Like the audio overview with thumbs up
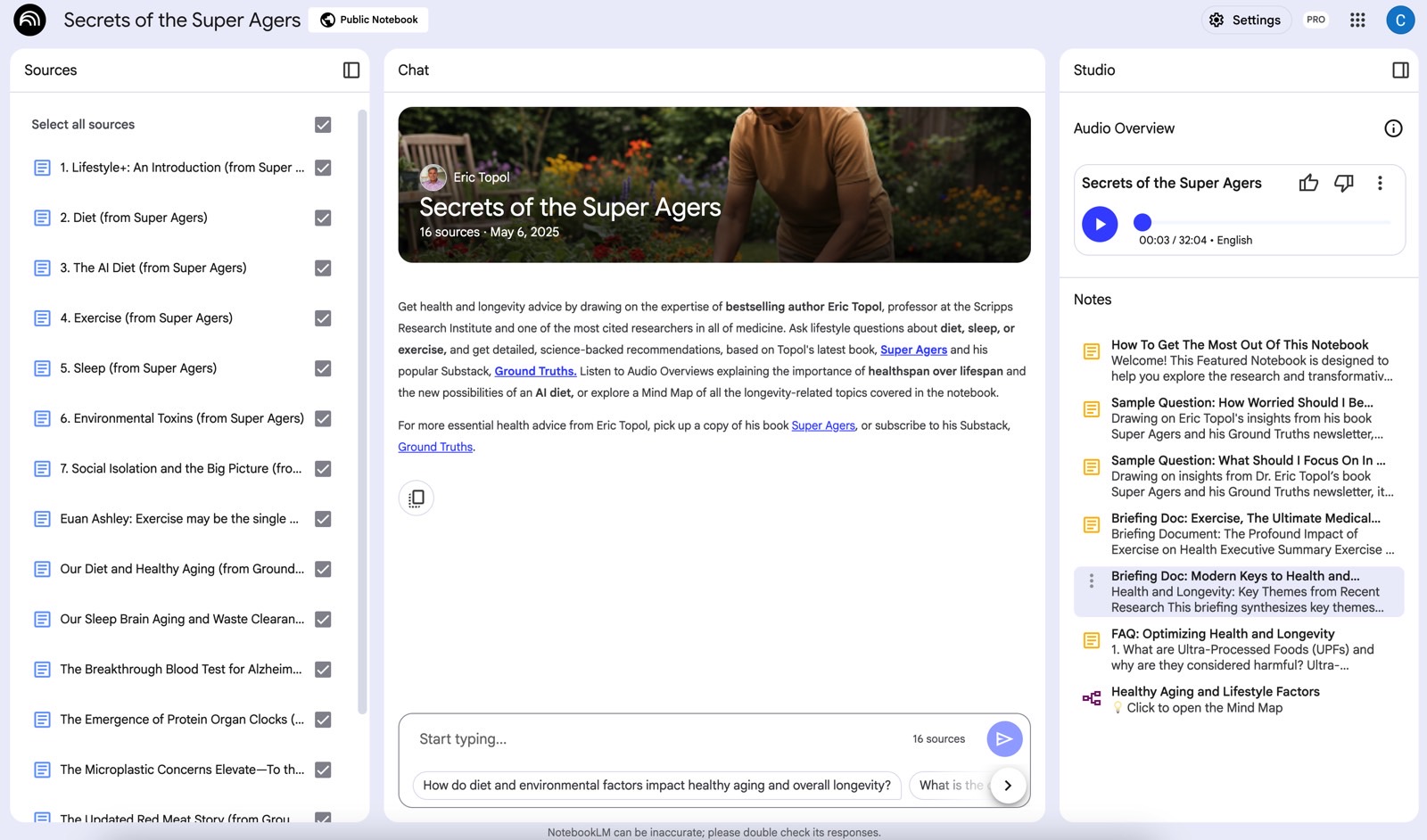Screen dimensions: 1427x840 pyautogui.click(x=1308, y=183)
